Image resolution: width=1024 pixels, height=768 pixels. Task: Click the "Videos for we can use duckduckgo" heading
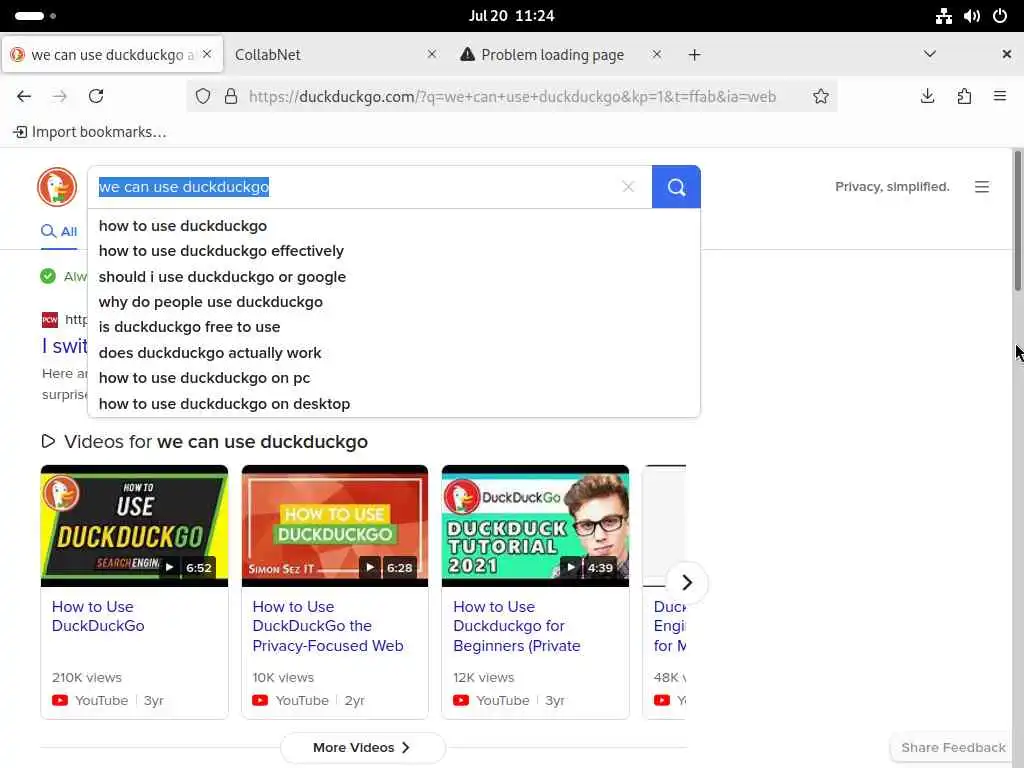(x=204, y=442)
